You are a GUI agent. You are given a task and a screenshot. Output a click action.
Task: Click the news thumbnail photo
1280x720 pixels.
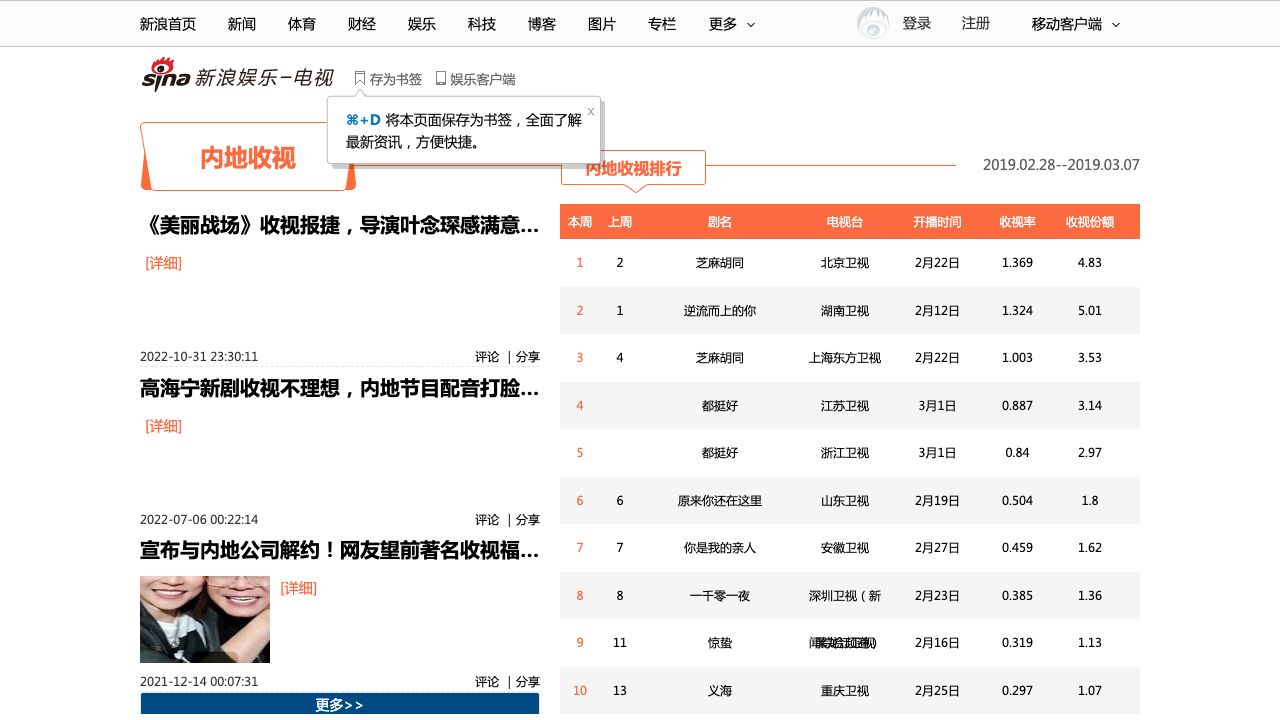point(205,619)
